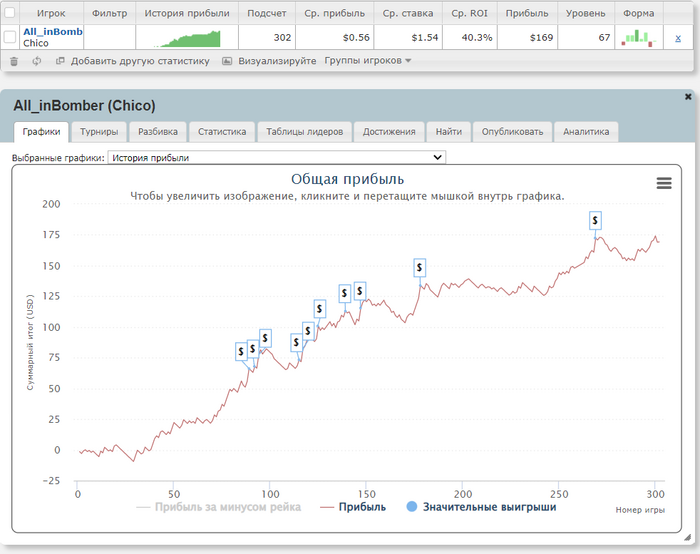Switch to the Статистика tab

pos(222,132)
